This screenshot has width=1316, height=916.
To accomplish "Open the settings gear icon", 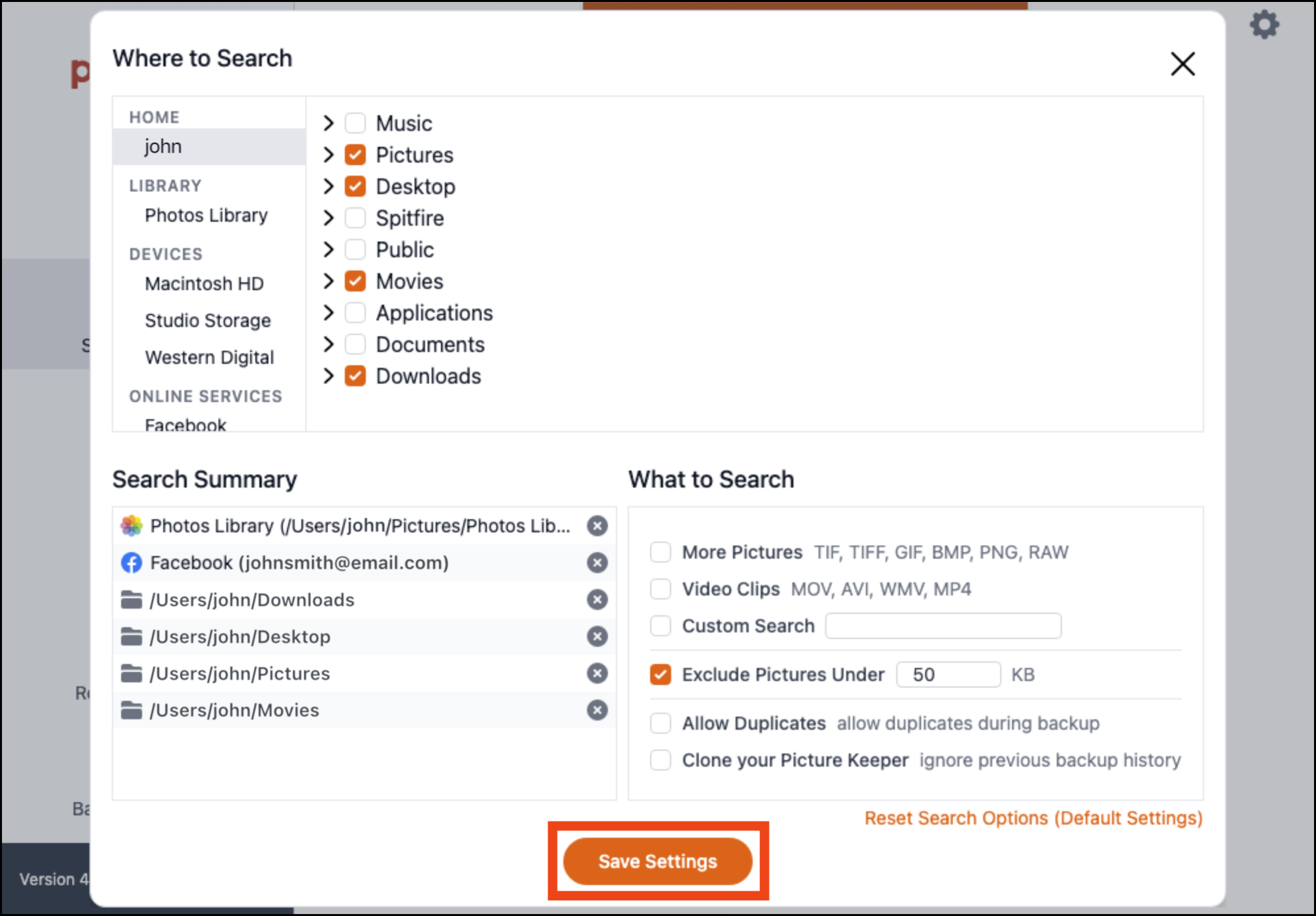I will [x=1264, y=25].
